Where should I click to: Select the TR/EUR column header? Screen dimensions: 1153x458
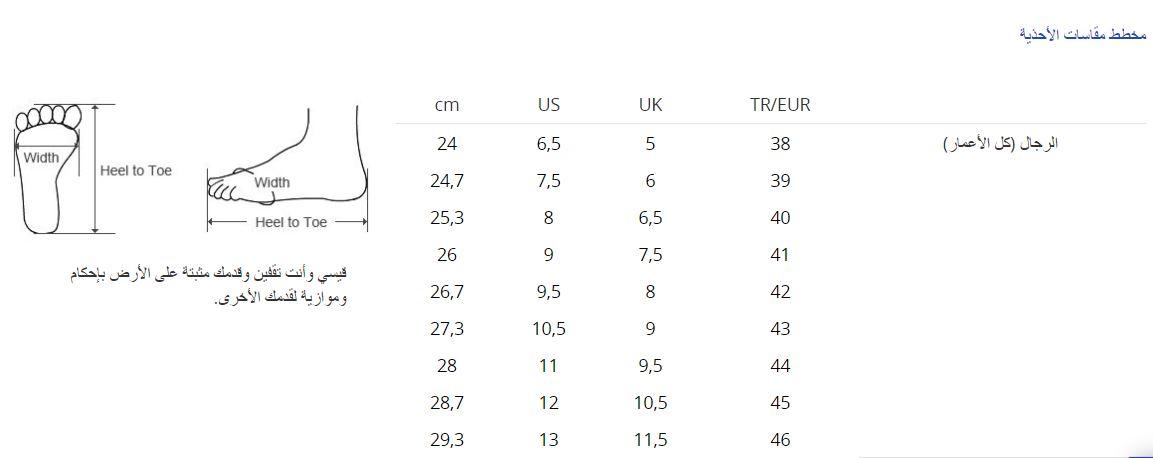tap(780, 105)
